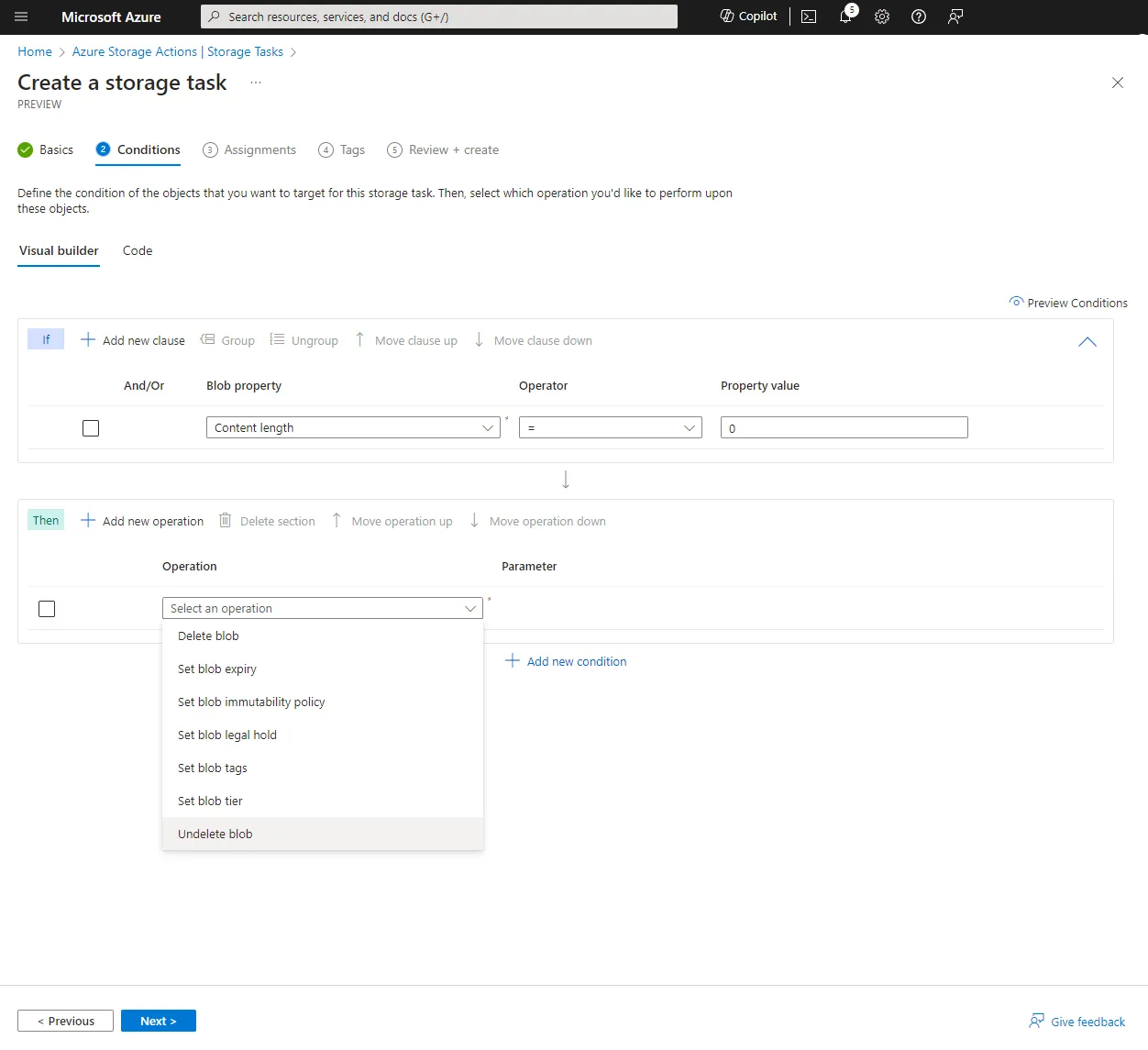Choose Undelete blob operation
Viewport: 1148px width, 1050px height.
pos(323,834)
